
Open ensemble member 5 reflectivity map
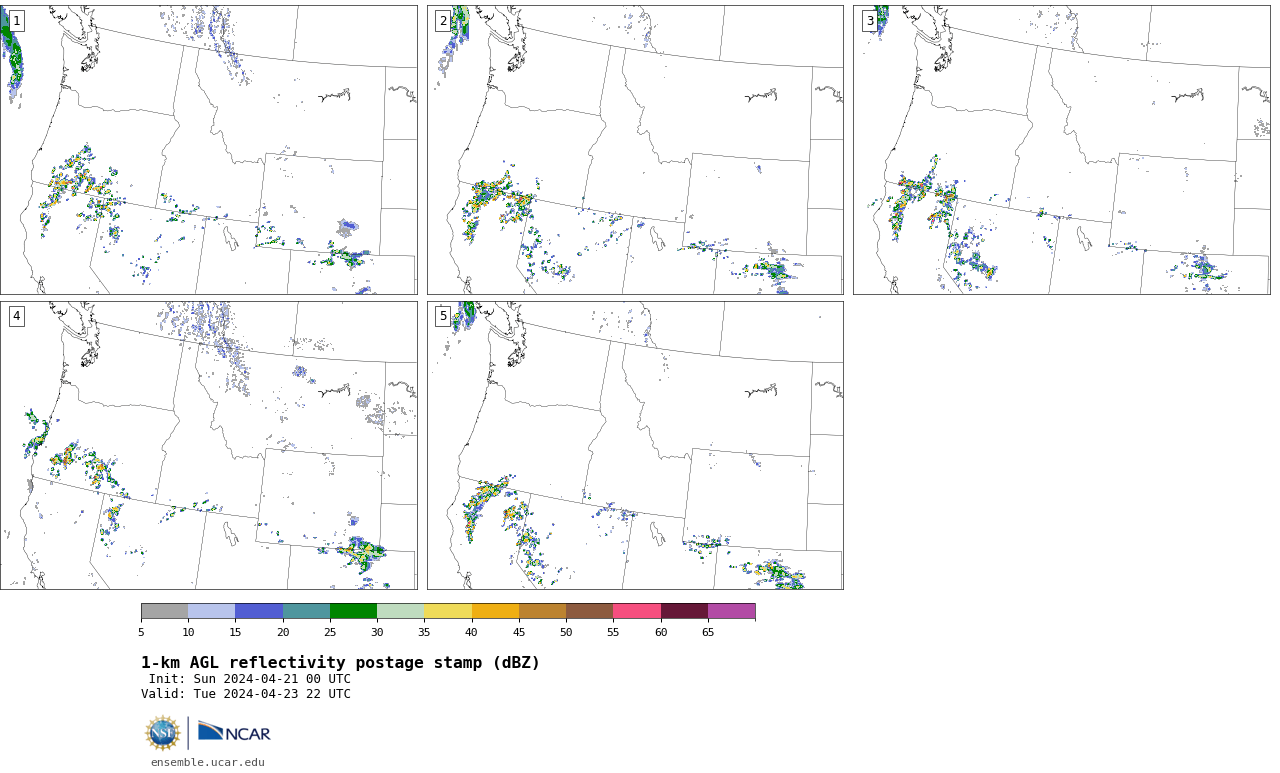[635, 445]
